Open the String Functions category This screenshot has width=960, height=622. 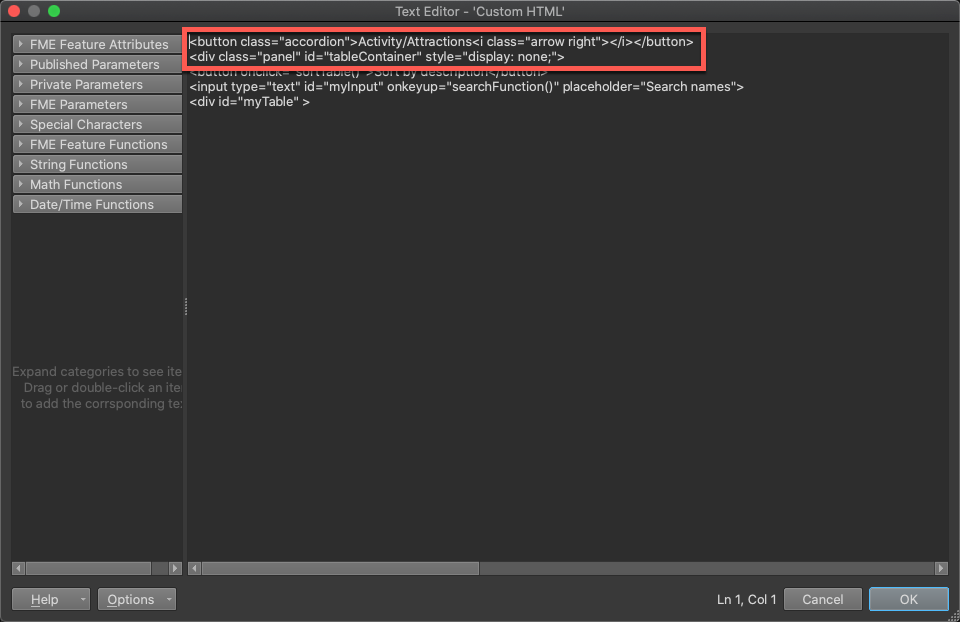click(x=96, y=164)
